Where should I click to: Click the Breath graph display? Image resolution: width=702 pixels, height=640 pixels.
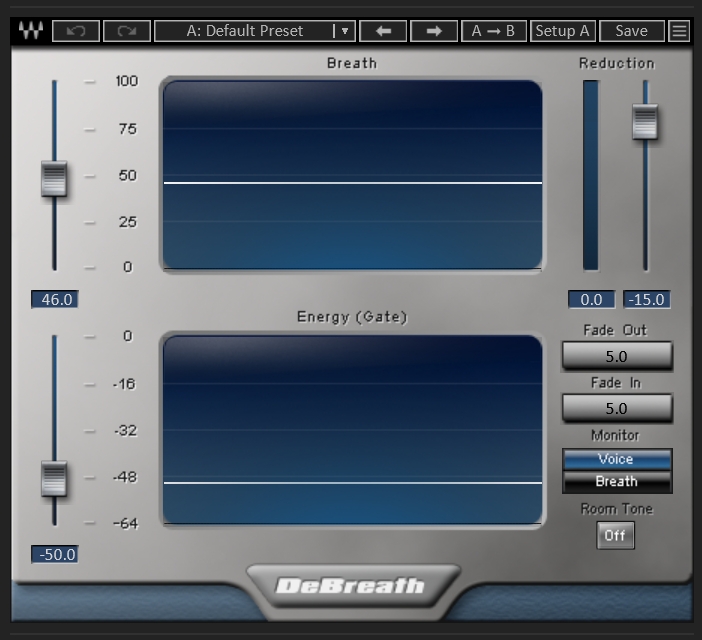(352, 175)
